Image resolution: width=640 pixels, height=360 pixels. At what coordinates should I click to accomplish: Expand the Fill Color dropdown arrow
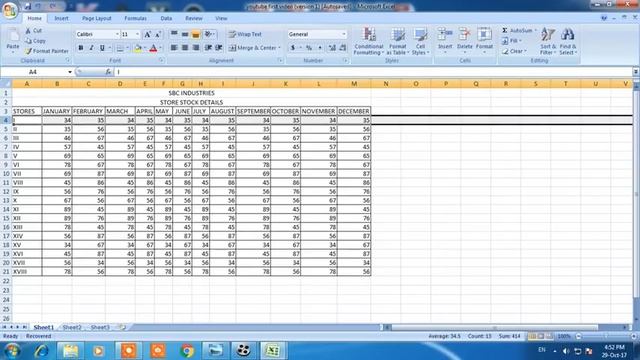pos(144,48)
